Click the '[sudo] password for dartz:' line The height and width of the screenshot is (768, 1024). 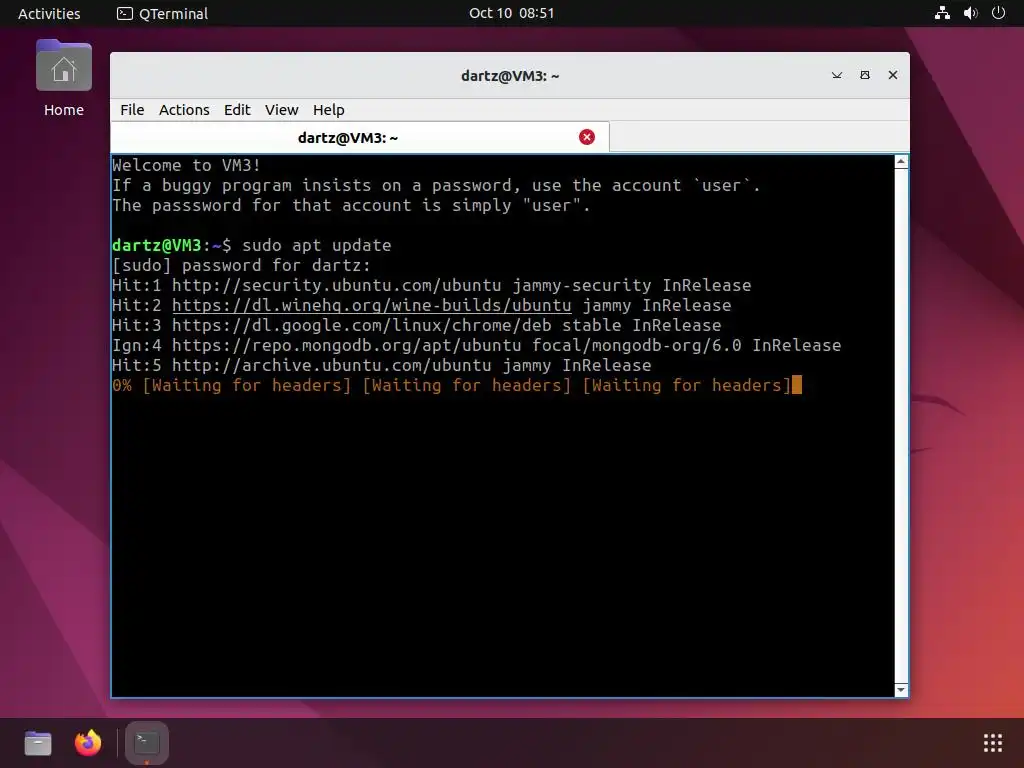tap(242, 266)
